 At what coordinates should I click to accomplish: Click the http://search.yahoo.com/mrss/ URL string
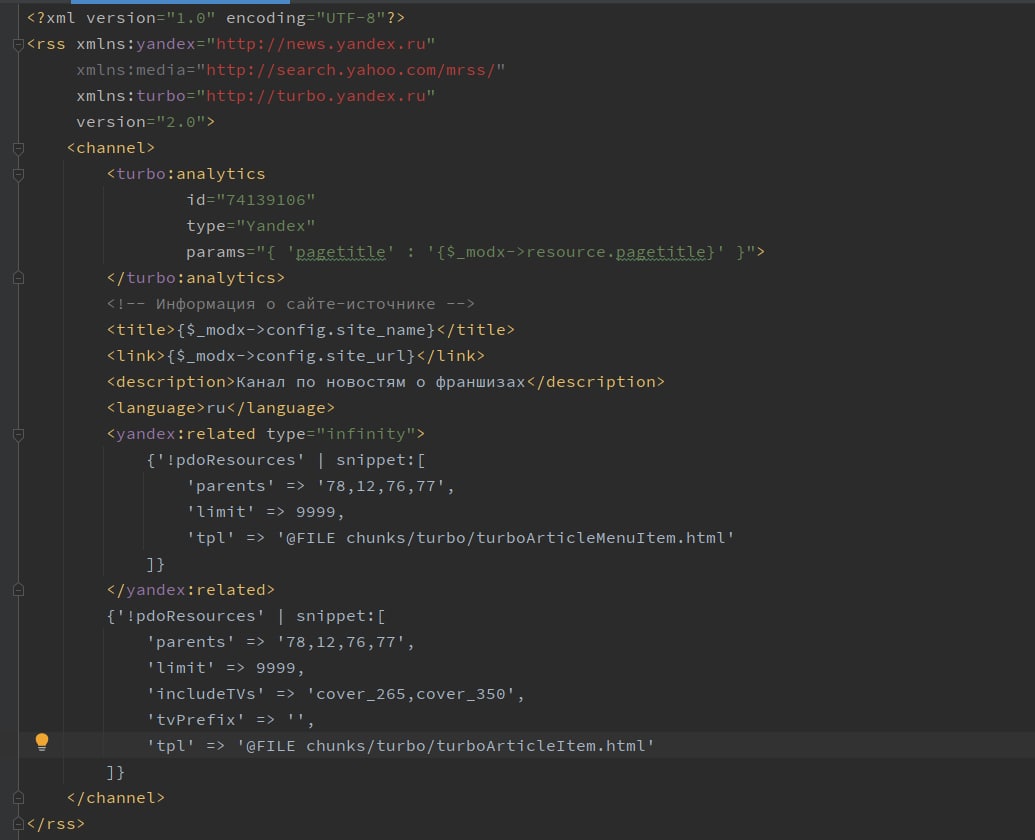click(x=351, y=70)
